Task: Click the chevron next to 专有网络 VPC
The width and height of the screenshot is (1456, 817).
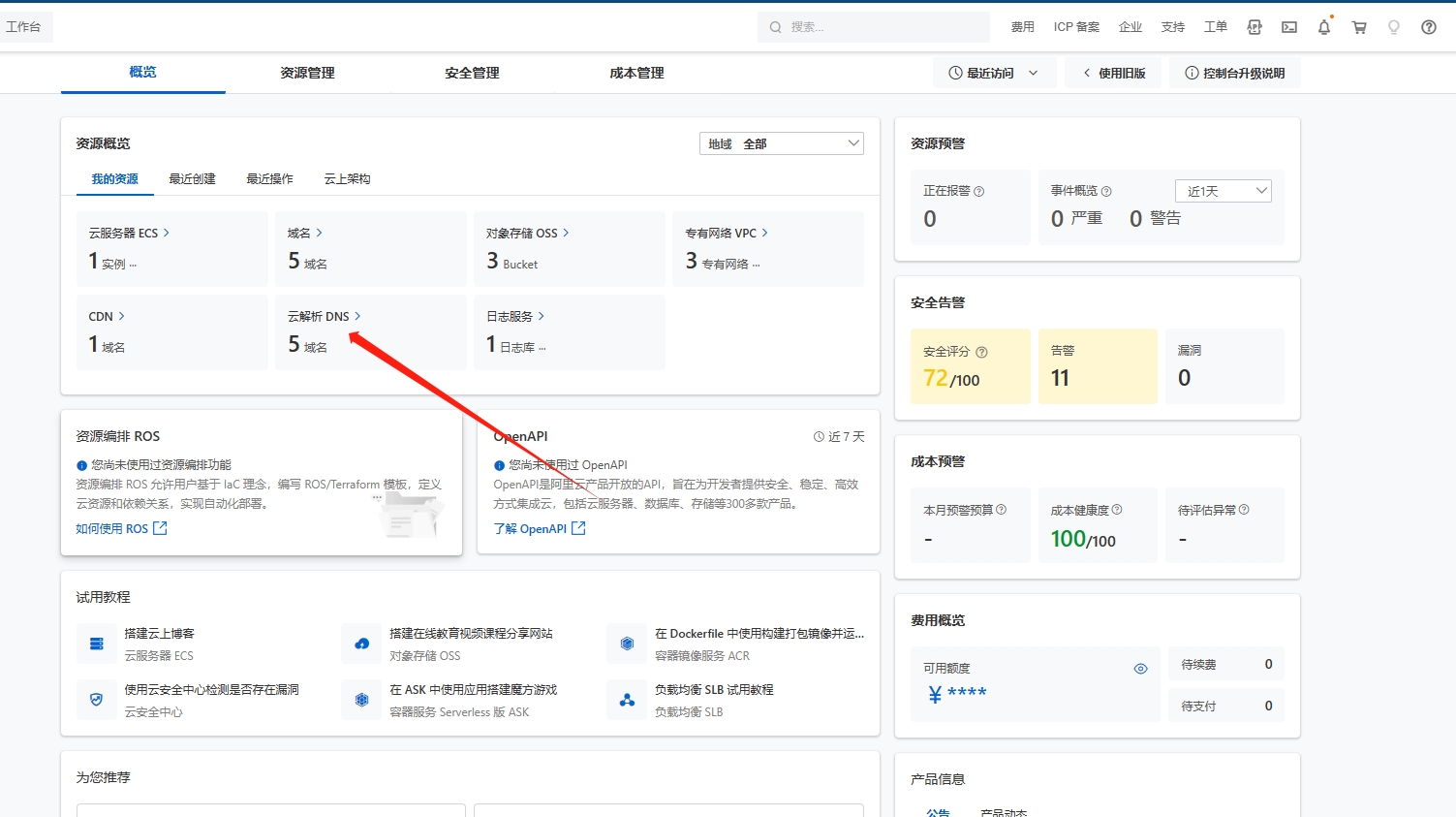Action: 764,233
